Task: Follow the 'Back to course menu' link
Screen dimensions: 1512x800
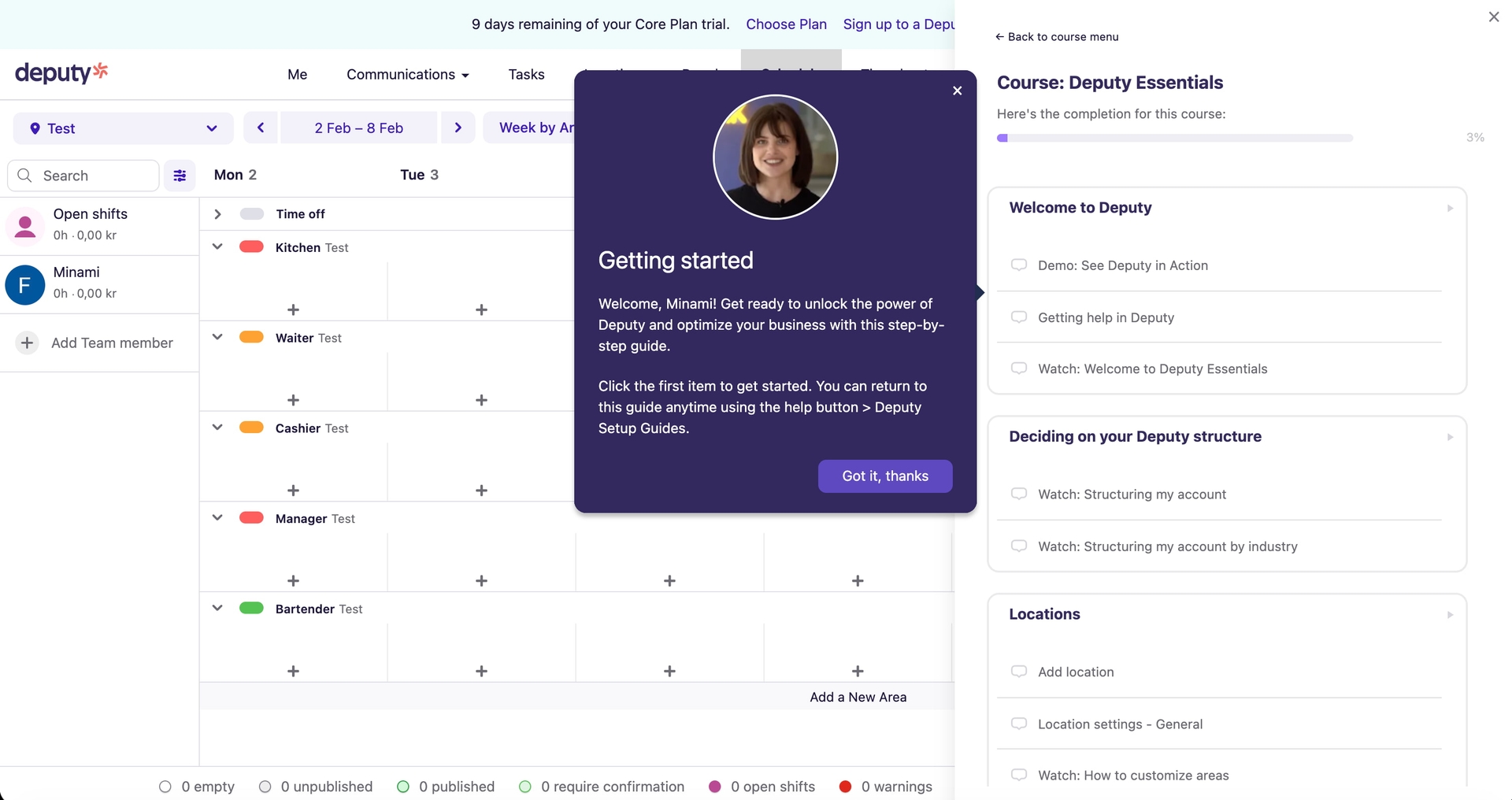Action: point(1056,36)
